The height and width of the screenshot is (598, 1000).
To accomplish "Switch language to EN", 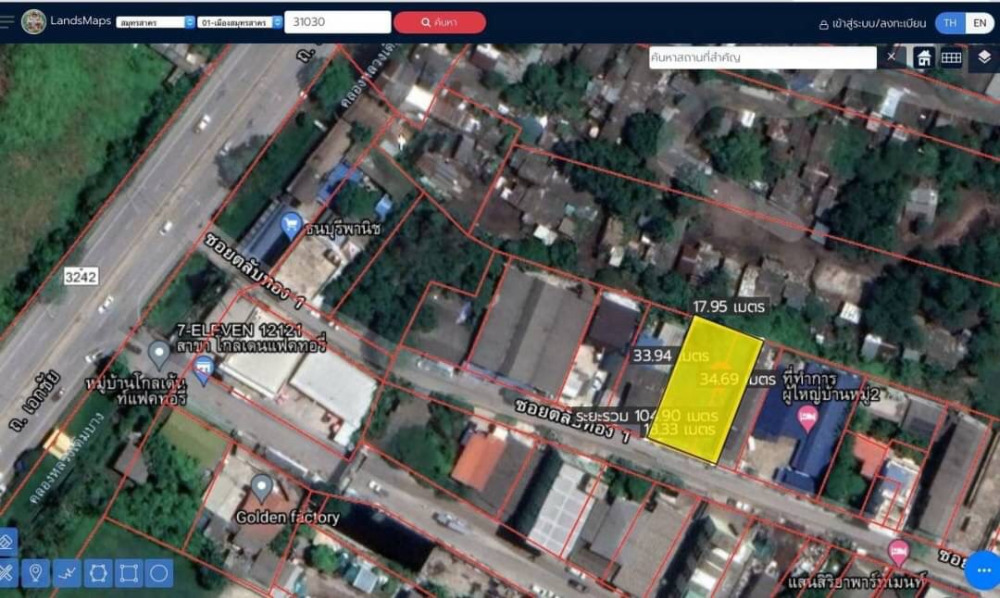I will point(980,23).
